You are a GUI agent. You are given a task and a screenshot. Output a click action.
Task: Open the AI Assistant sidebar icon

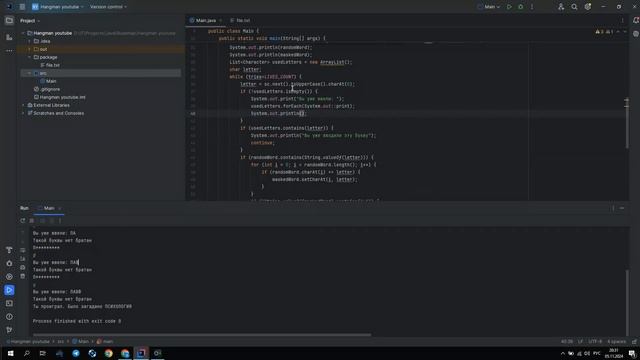[636, 34]
